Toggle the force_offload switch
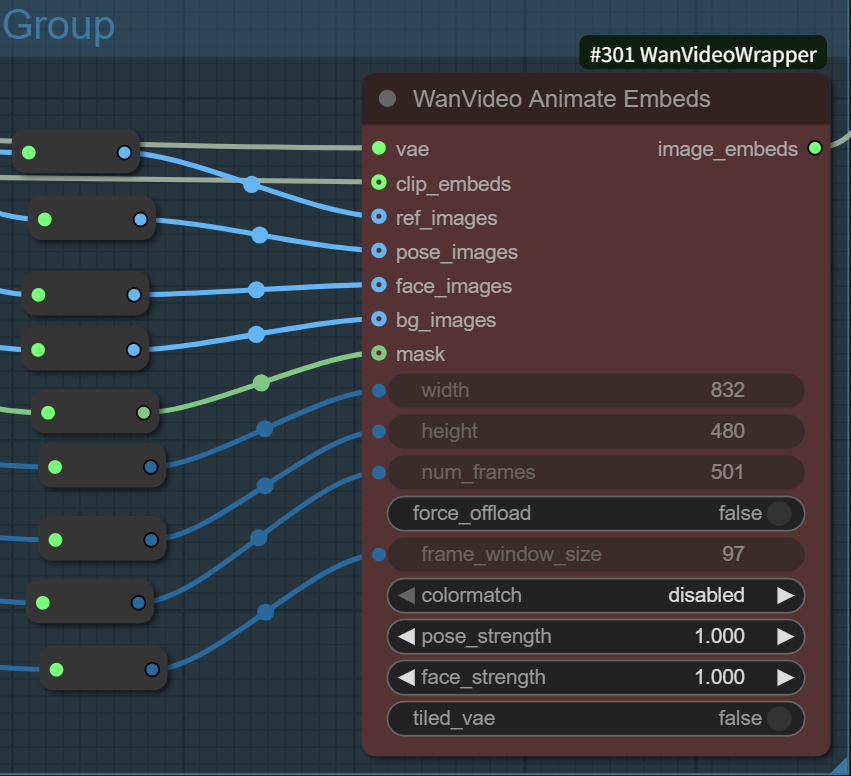This screenshot has width=851, height=776. [778, 513]
